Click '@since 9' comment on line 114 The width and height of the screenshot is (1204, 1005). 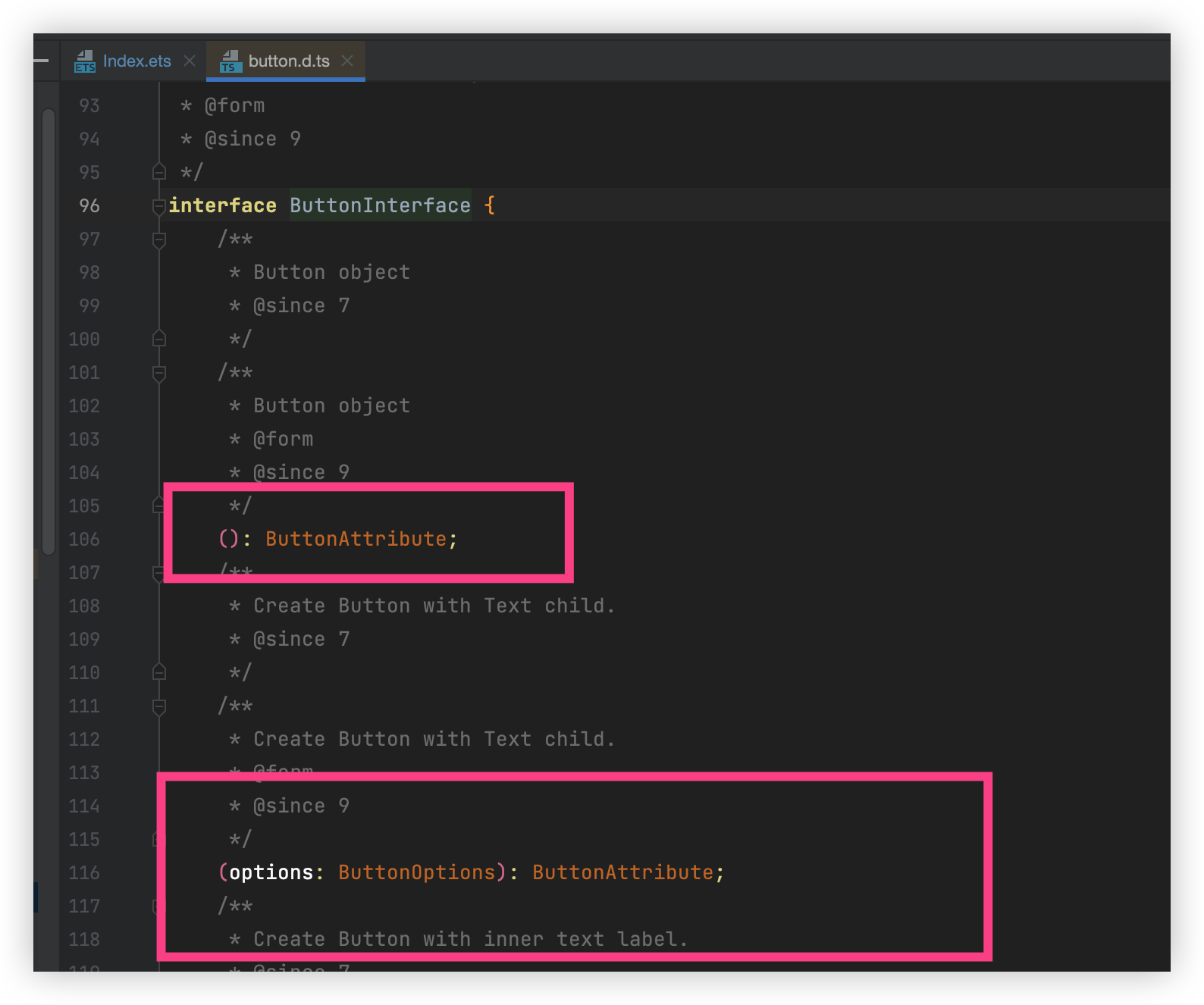click(301, 806)
